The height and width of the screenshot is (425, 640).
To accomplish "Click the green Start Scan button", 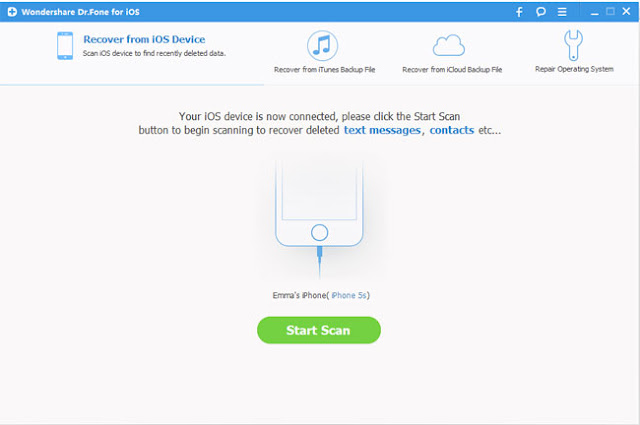I will click(x=319, y=330).
